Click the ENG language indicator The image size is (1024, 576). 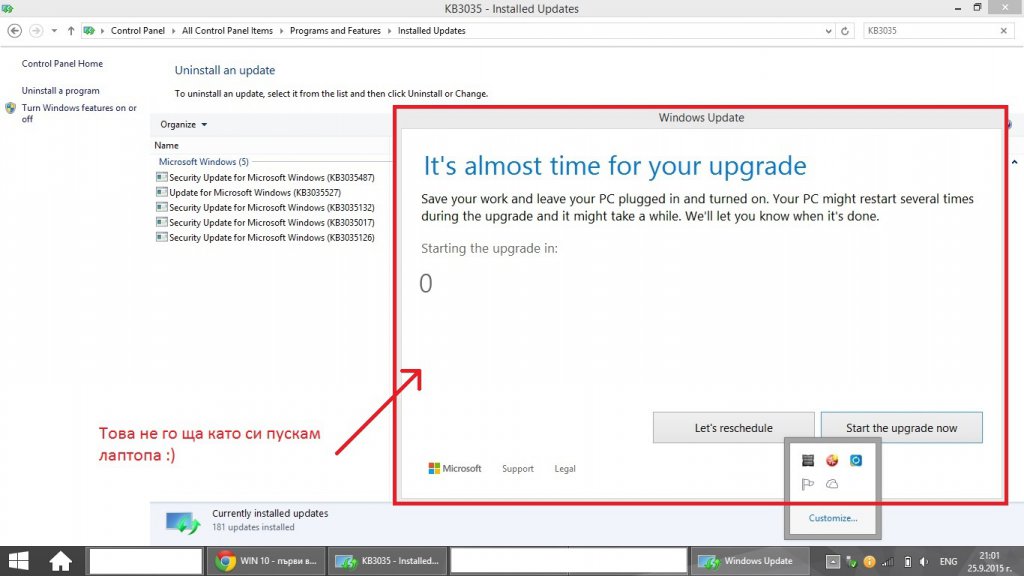tap(948, 562)
